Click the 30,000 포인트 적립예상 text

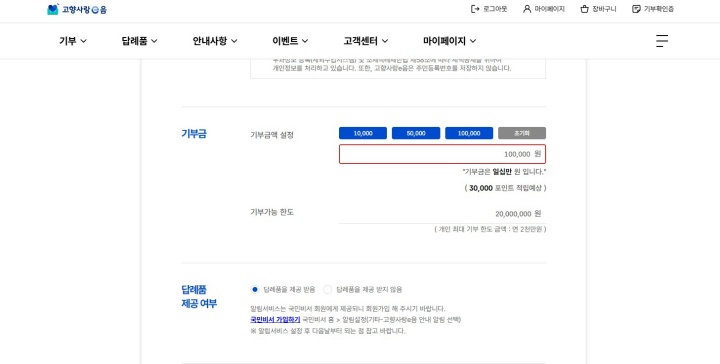tap(506, 188)
